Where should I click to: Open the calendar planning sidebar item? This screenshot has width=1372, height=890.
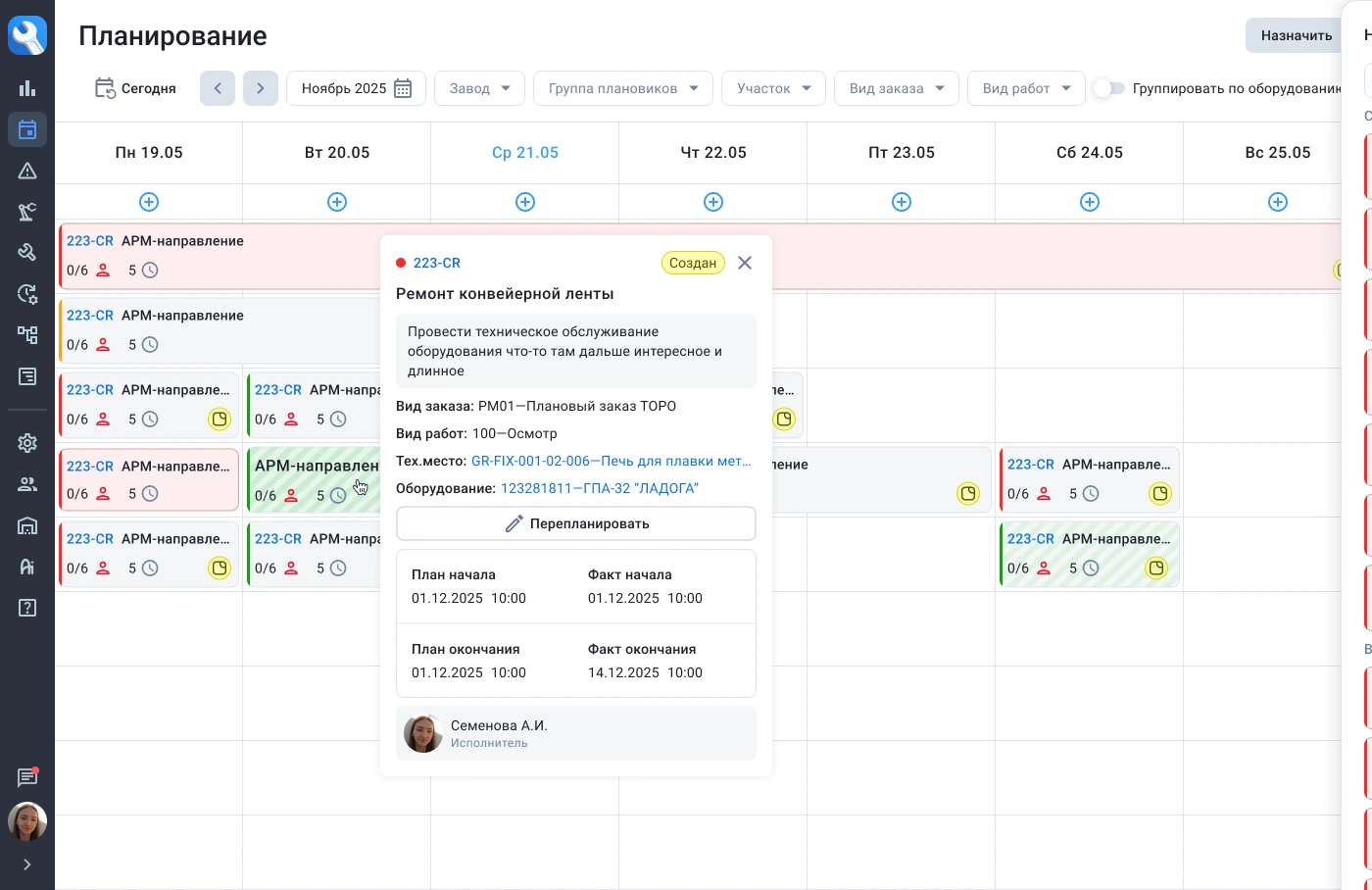(27, 129)
